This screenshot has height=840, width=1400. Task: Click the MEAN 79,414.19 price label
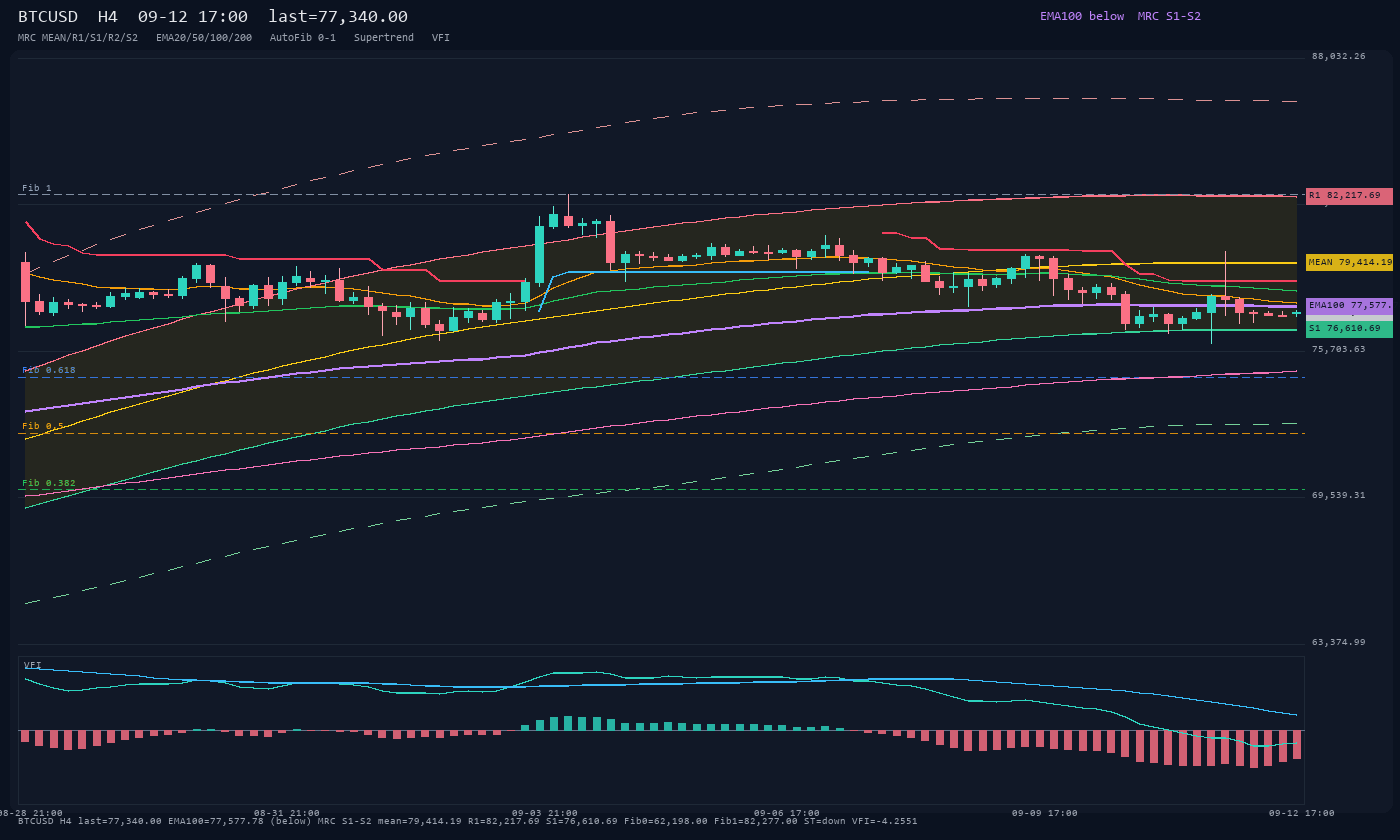[x=1349, y=262]
